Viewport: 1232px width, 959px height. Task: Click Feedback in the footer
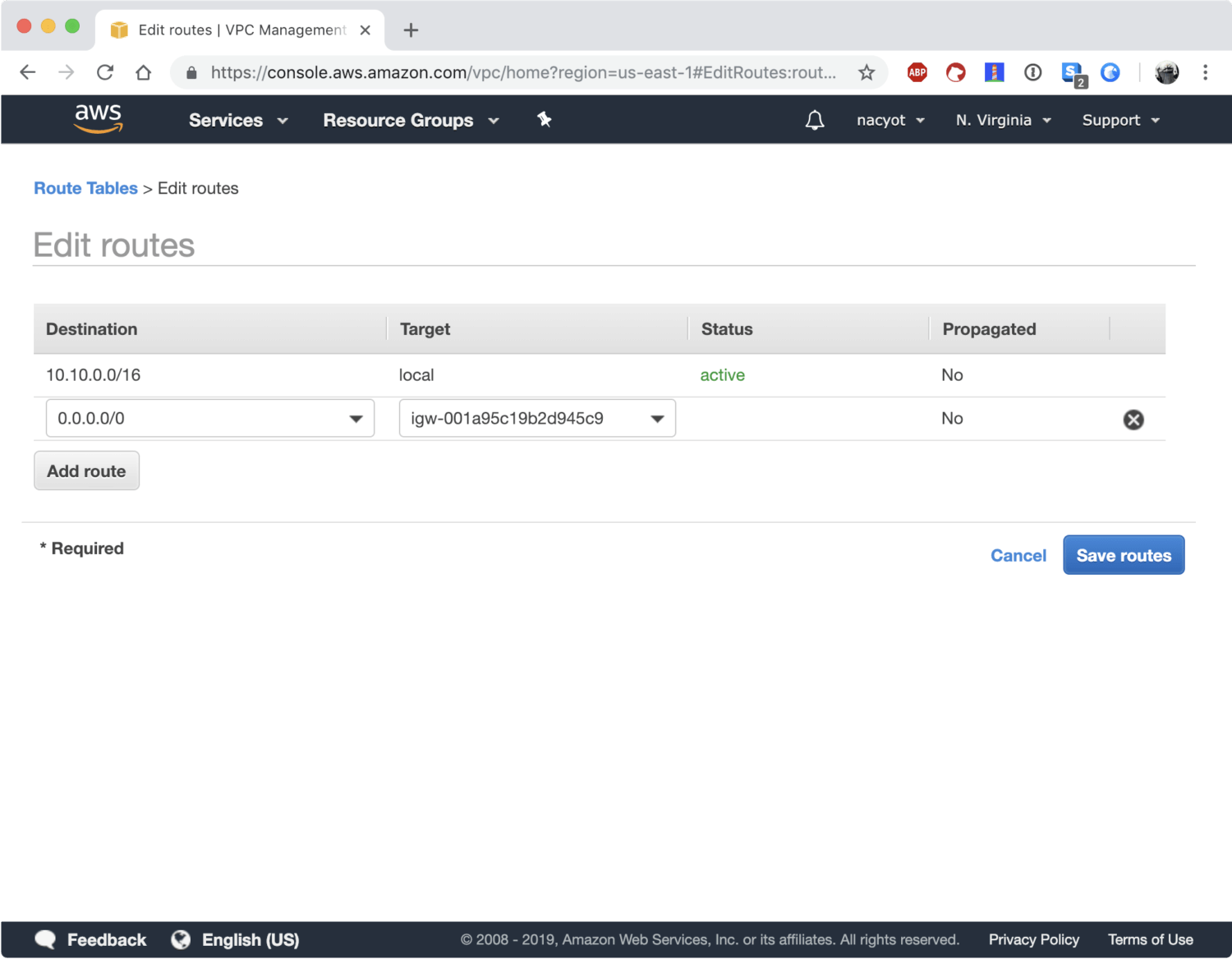point(107,940)
